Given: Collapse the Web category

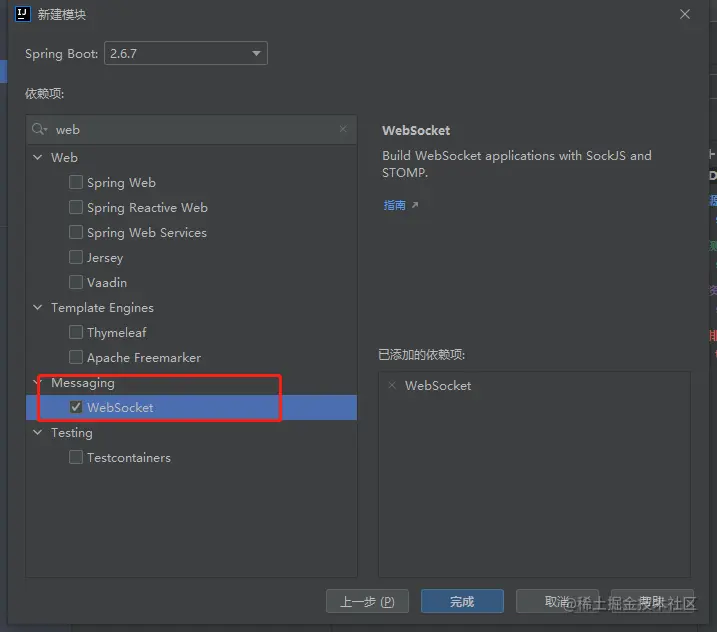Looking at the screenshot, I should (37, 157).
